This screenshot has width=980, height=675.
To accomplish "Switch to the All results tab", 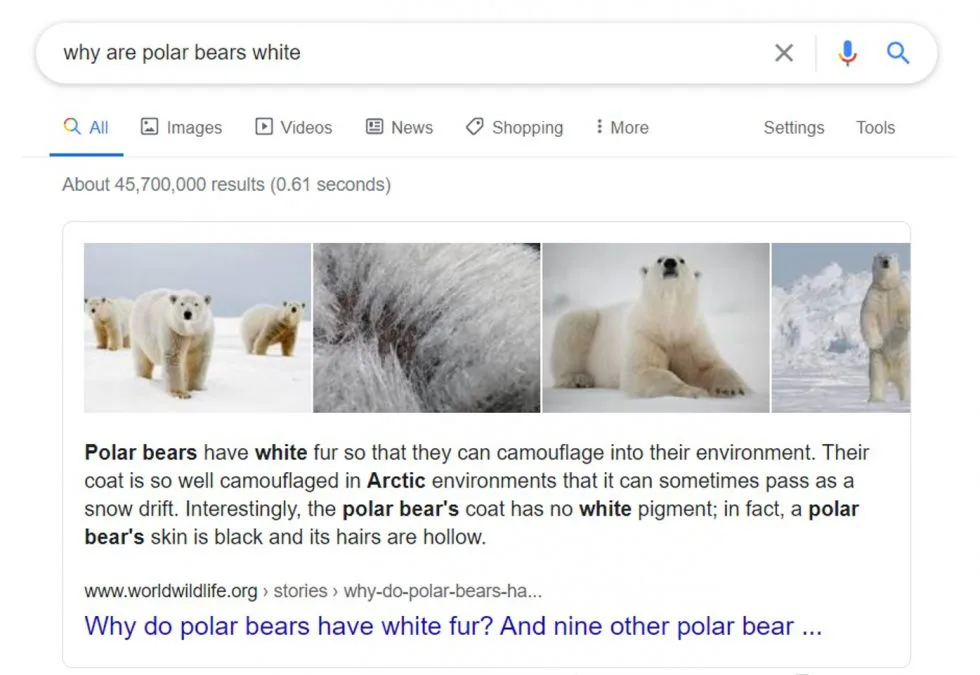I will 87,128.
